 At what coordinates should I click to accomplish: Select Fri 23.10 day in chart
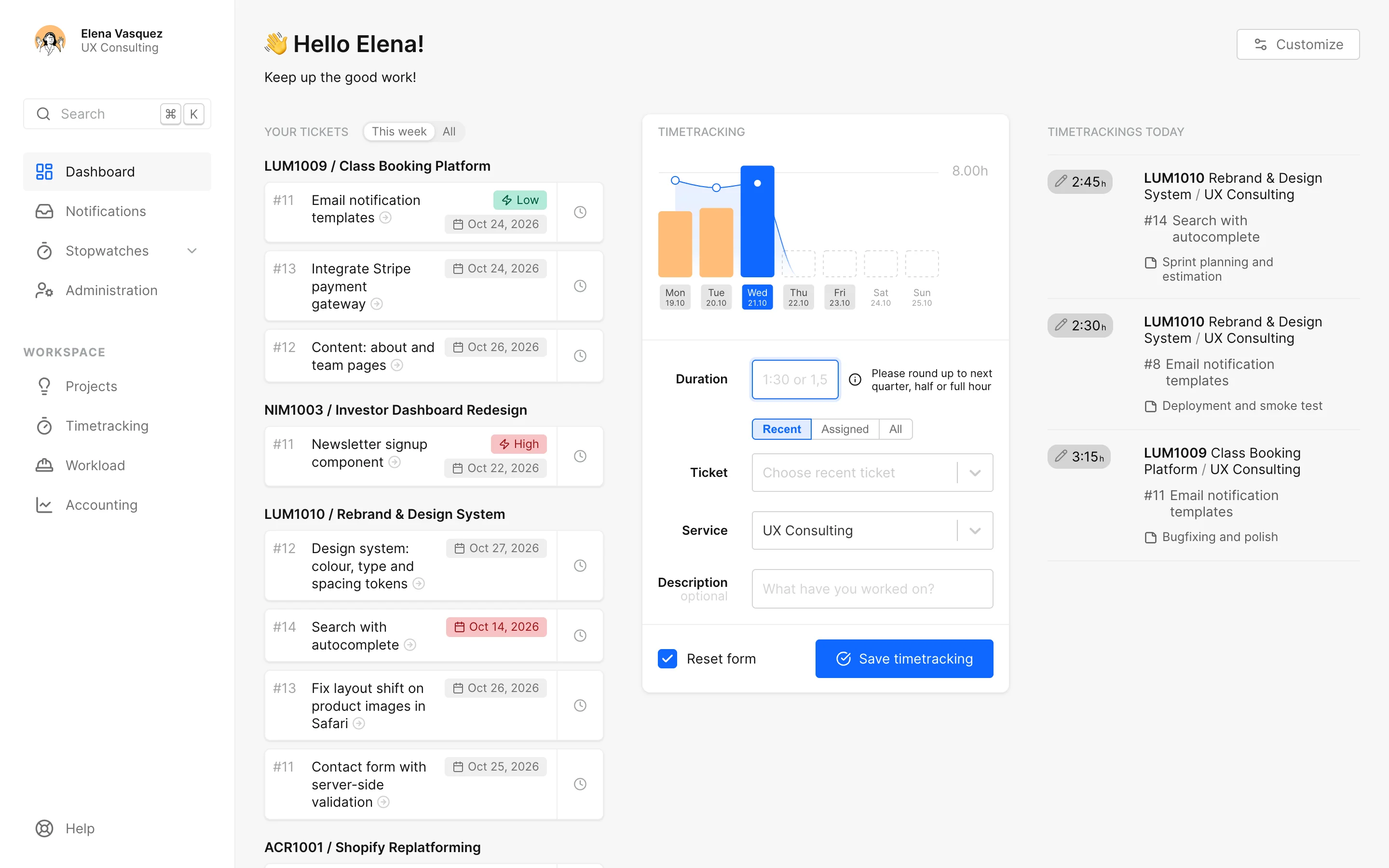839,297
